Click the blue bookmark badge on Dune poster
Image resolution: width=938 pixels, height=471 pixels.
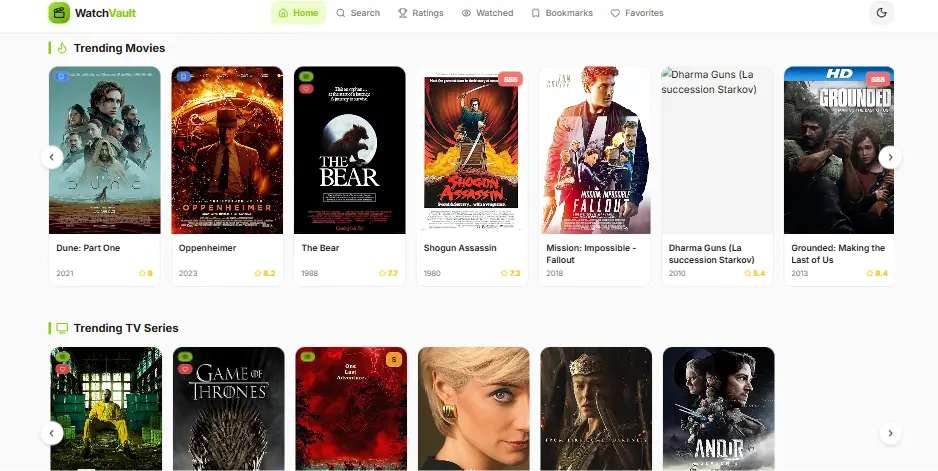click(x=60, y=76)
